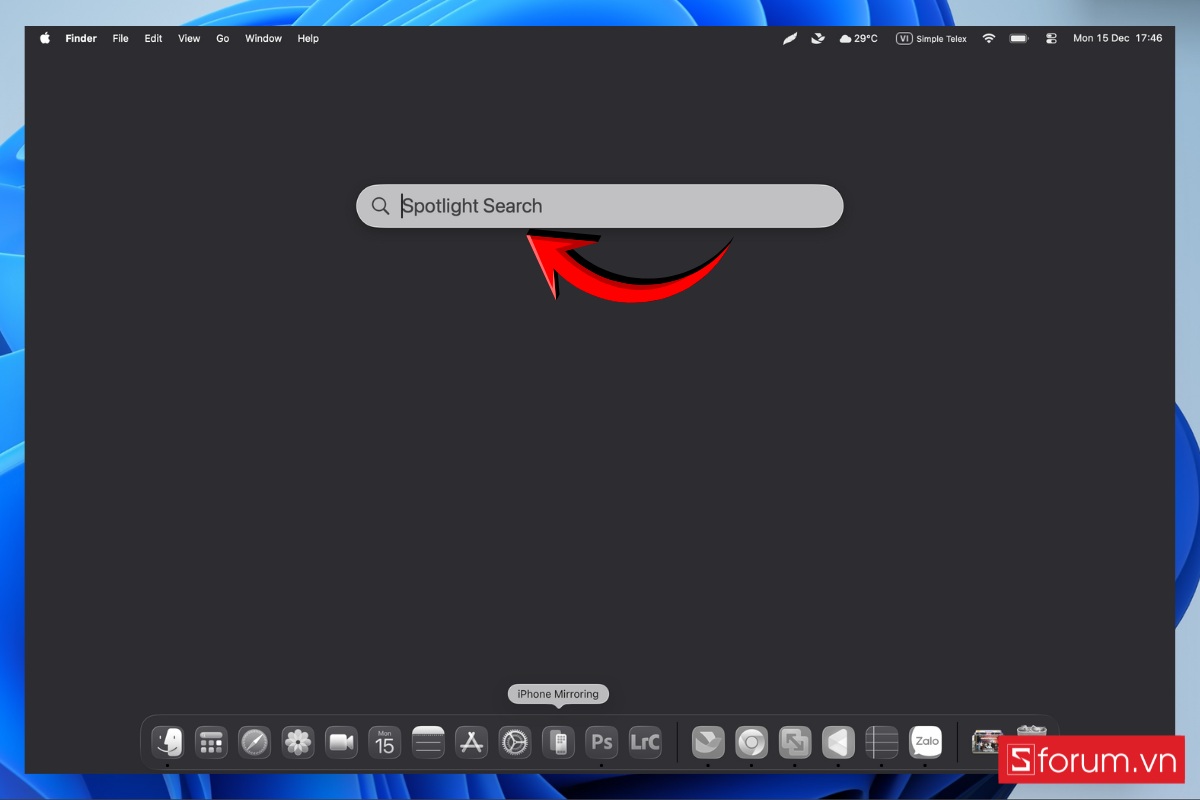Open the Finder File menu
Image resolution: width=1200 pixels, height=800 pixels.
pos(120,38)
